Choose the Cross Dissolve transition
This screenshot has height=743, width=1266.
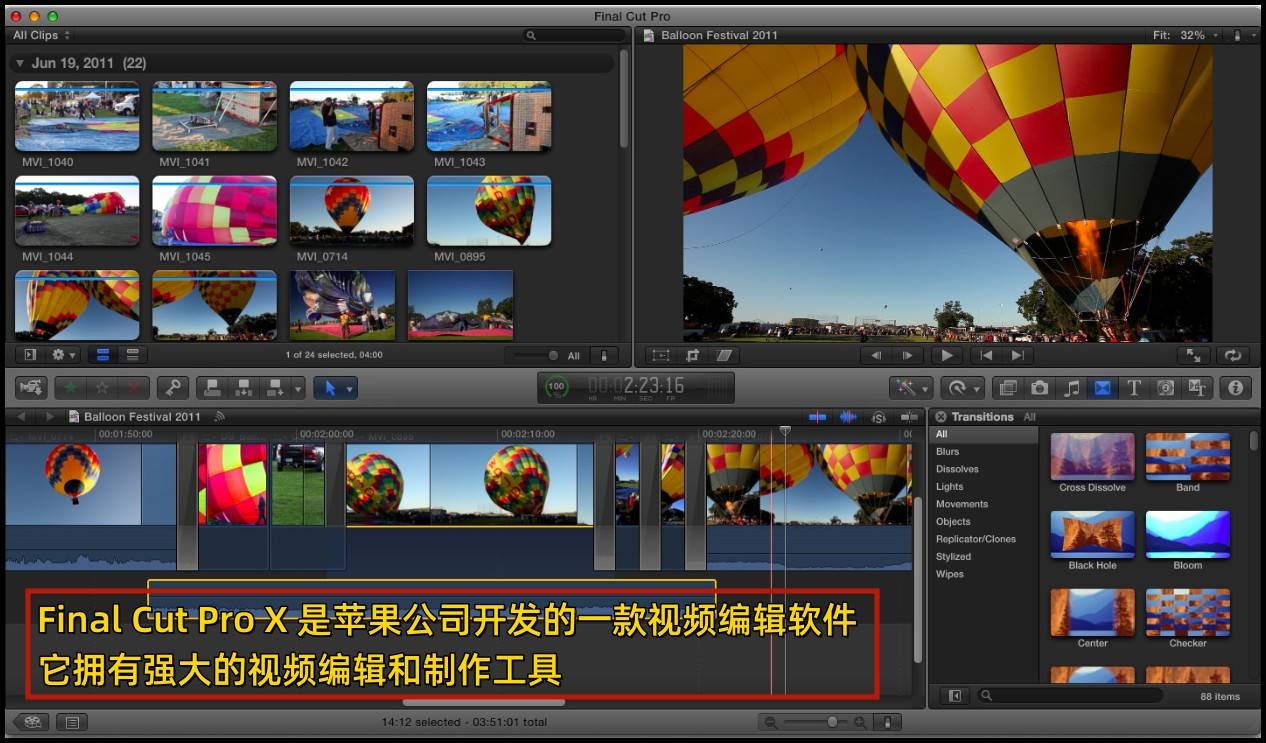click(x=1092, y=457)
